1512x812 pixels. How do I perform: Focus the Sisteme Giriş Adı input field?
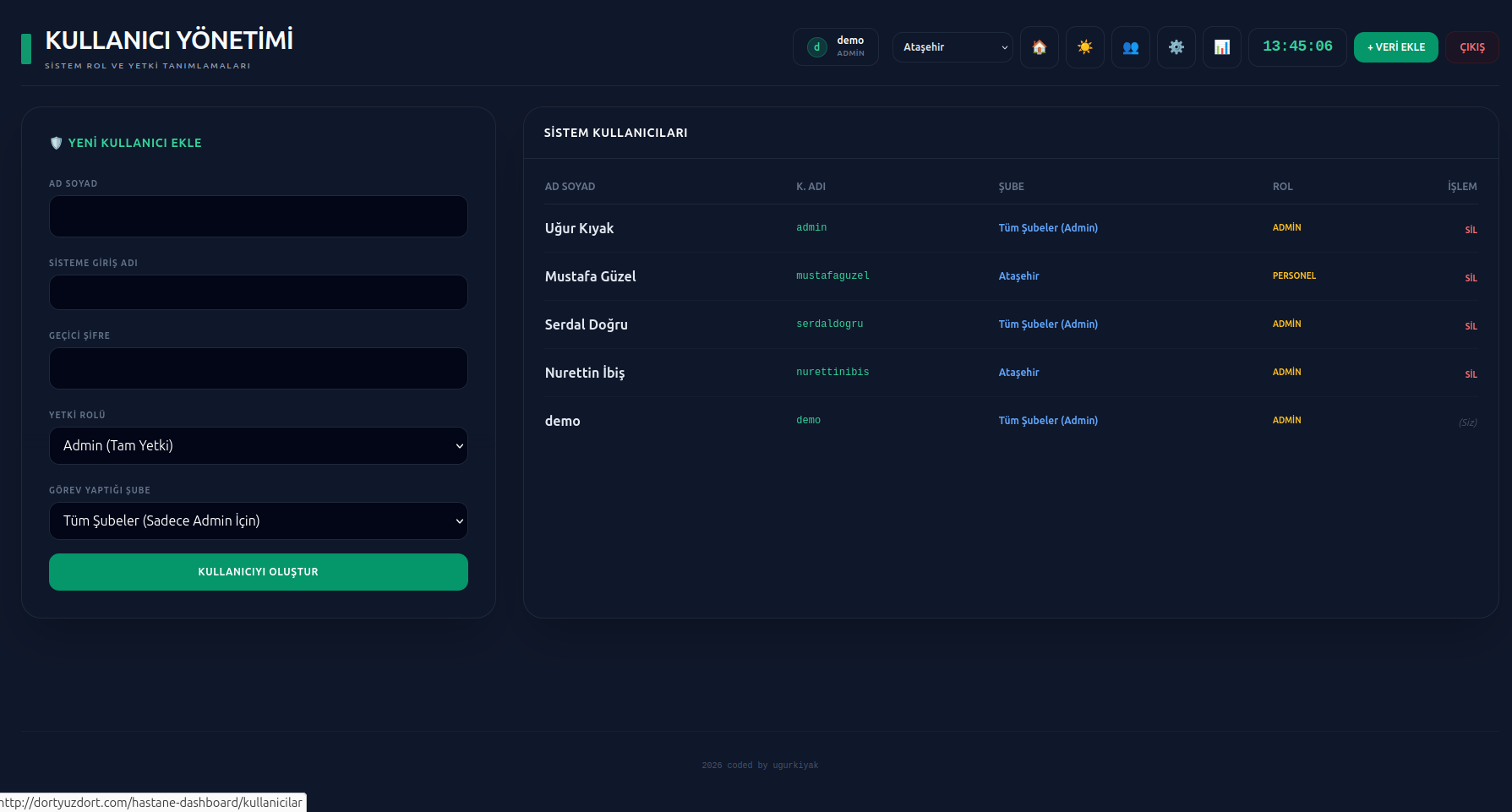tap(259, 292)
